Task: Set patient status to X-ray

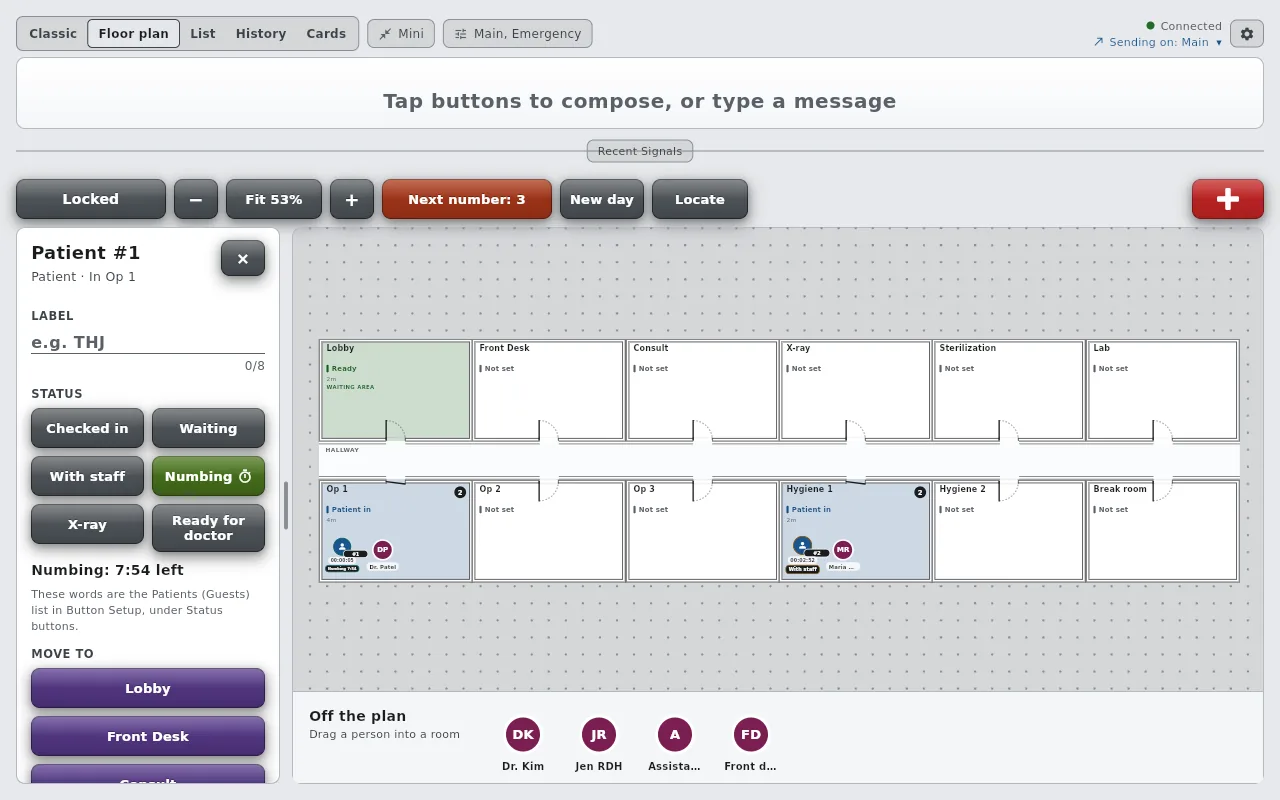Action: [88, 524]
